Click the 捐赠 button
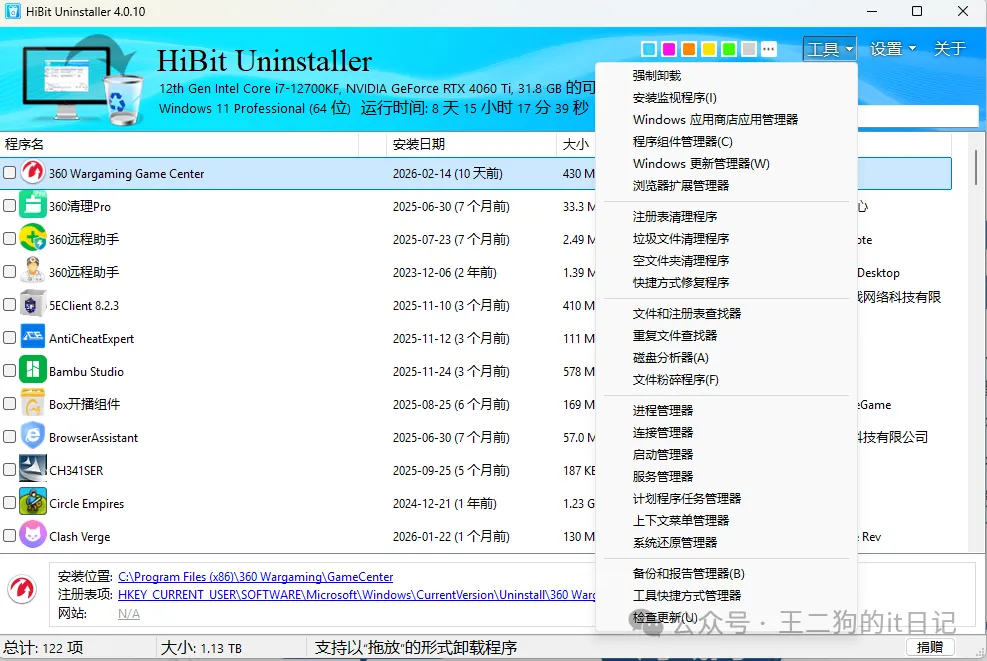This screenshot has height=661, width=987. click(930, 647)
